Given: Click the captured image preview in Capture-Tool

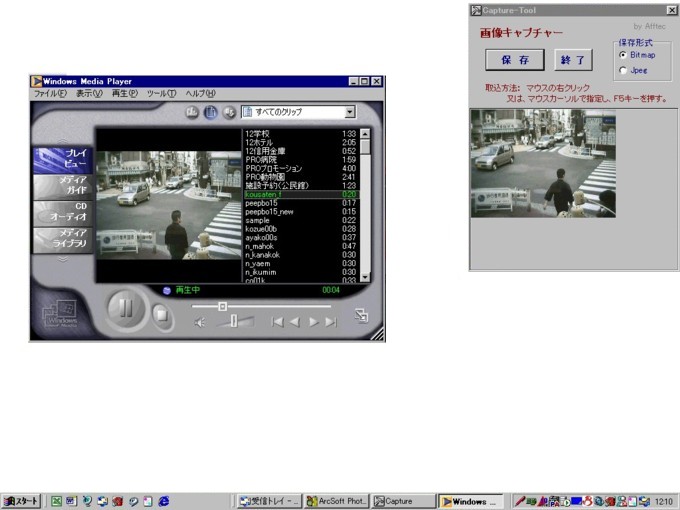Looking at the screenshot, I should pos(543,163).
